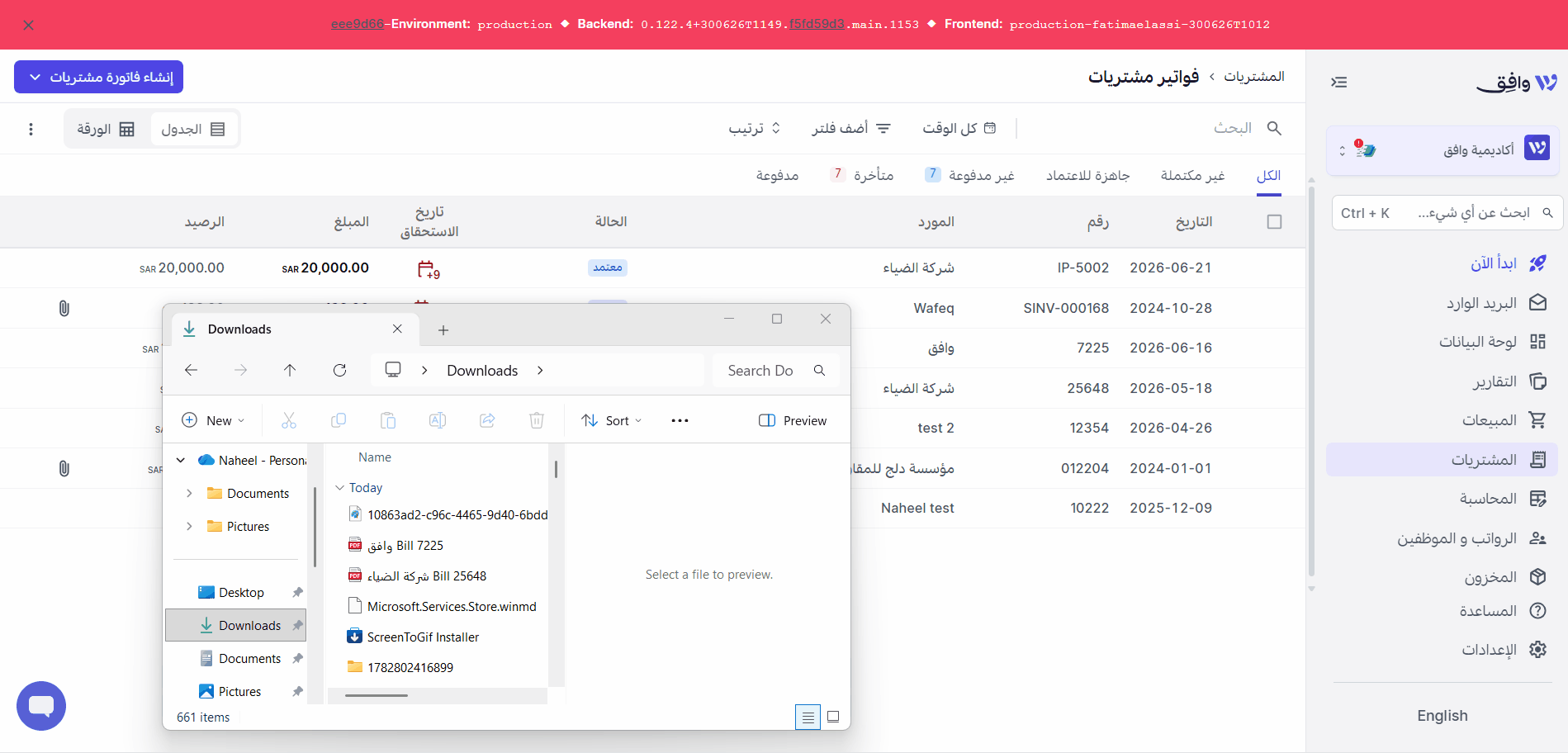This screenshot has width=1568, height=753.
Task: Switch Explorer to large thumbnails view icon
Action: coord(833,717)
